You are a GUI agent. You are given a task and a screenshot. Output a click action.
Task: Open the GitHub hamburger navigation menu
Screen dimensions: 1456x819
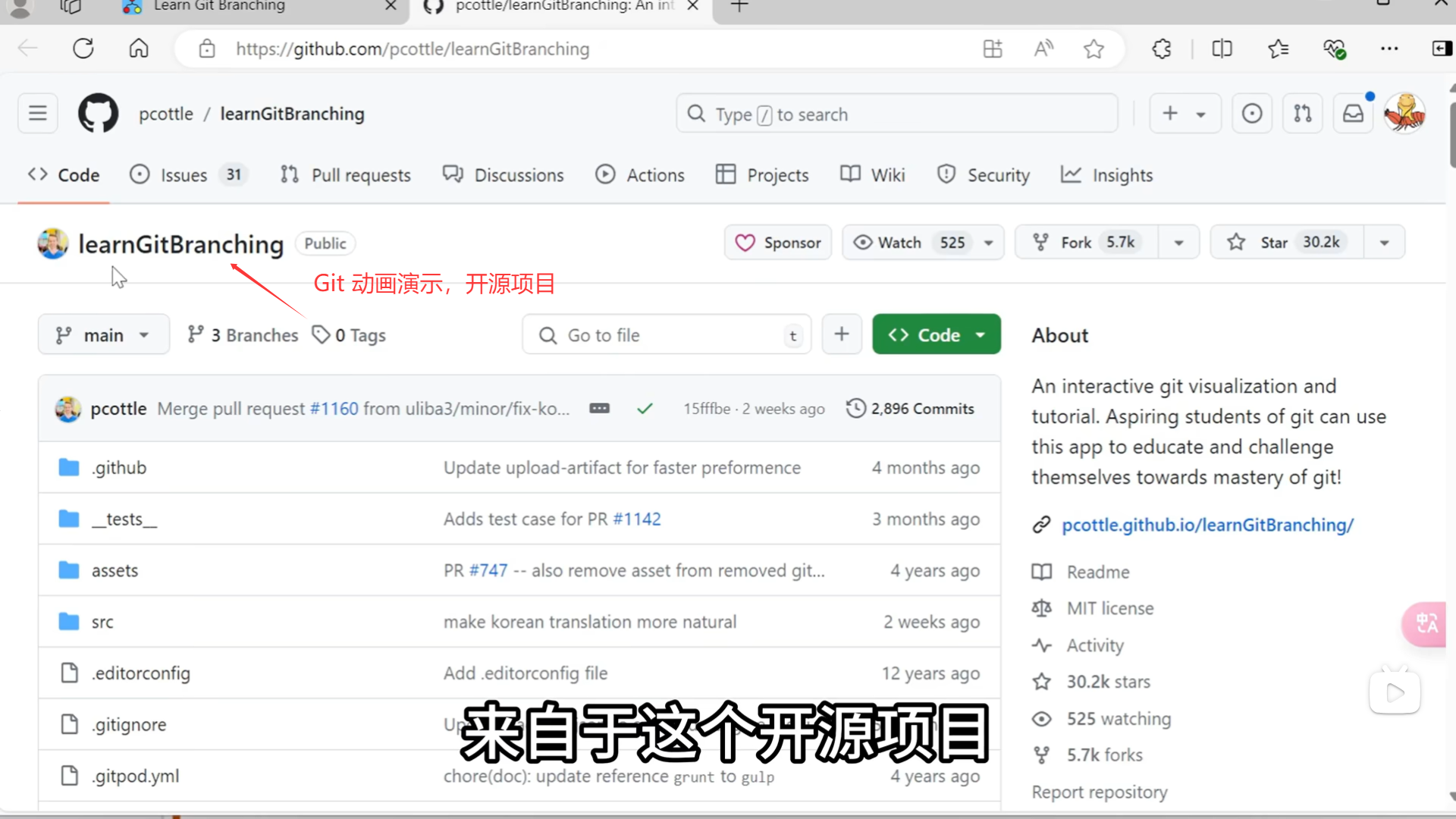tap(38, 114)
